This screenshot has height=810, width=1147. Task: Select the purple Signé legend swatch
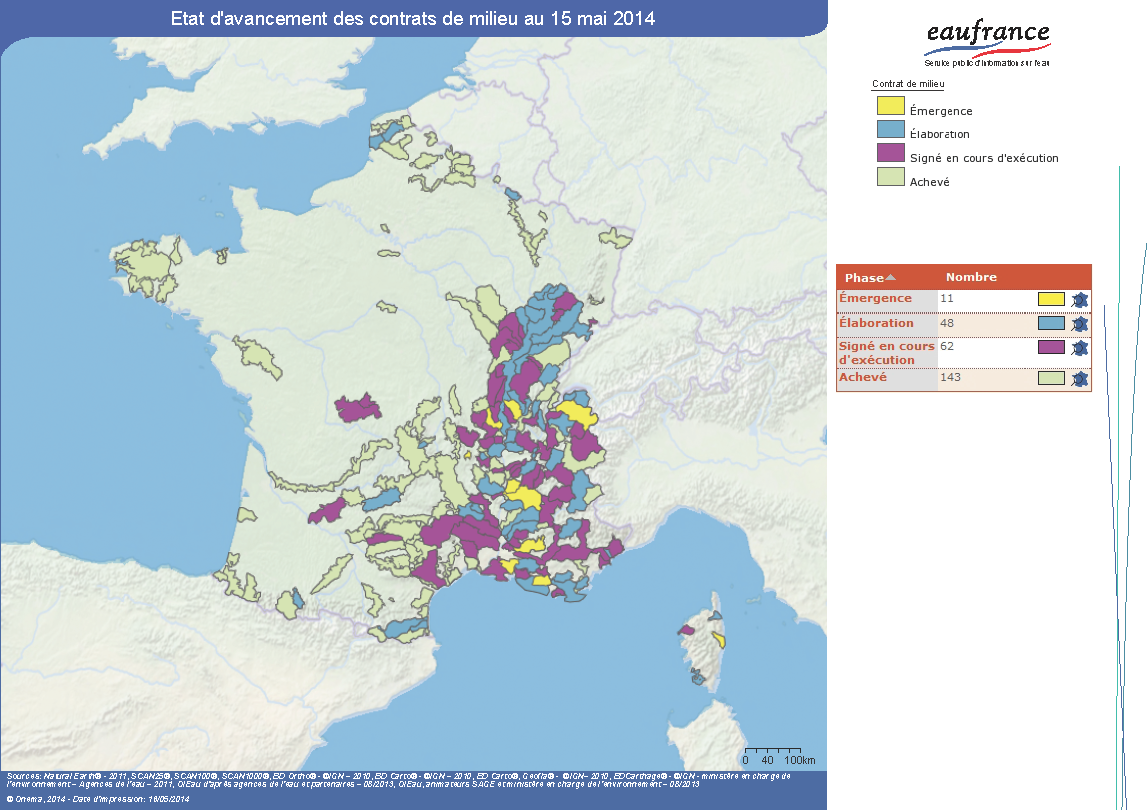[891, 153]
